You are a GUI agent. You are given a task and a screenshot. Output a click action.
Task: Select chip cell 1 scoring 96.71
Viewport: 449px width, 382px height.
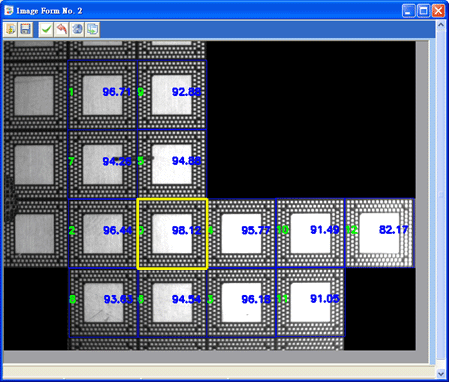103,95
